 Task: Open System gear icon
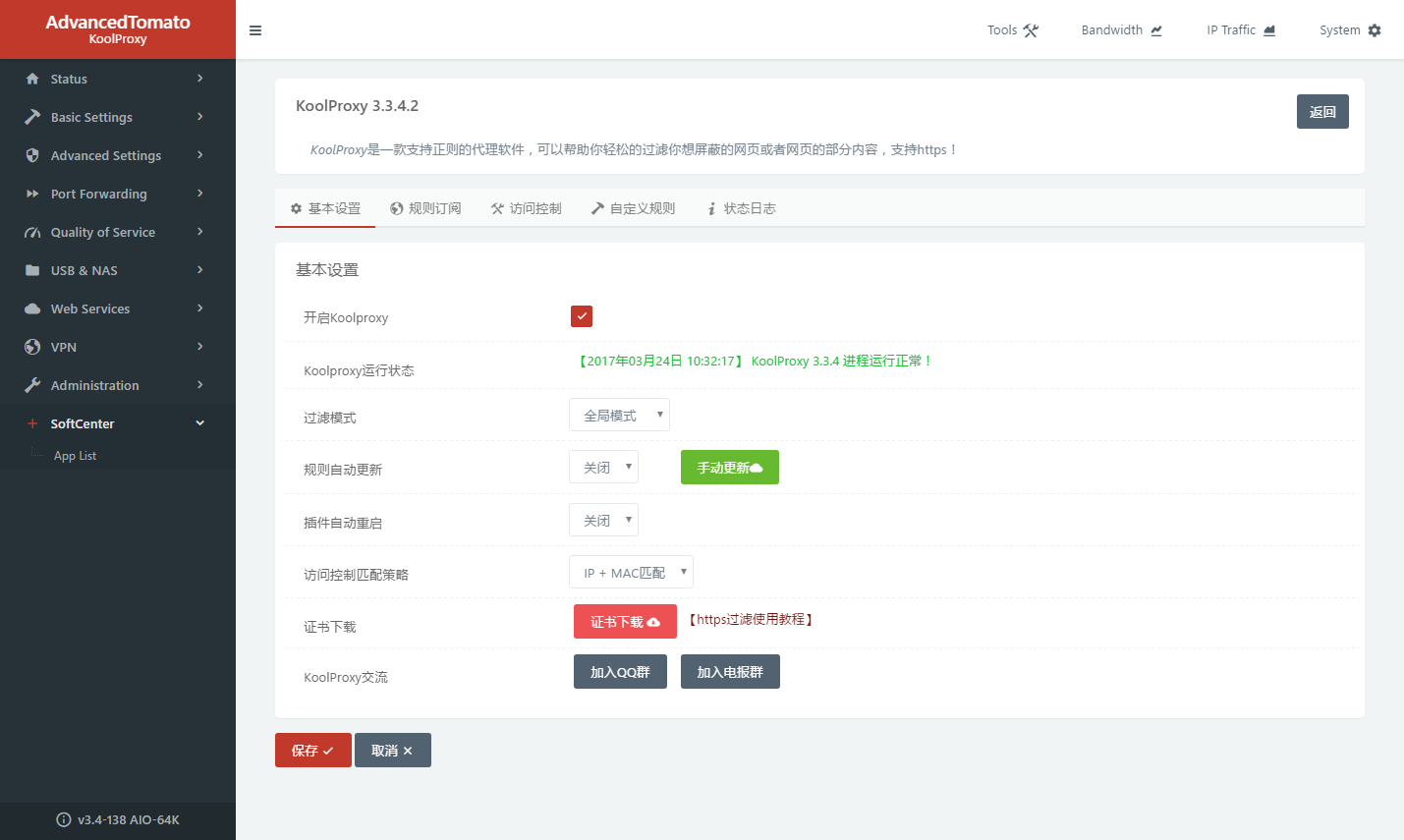1375,30
